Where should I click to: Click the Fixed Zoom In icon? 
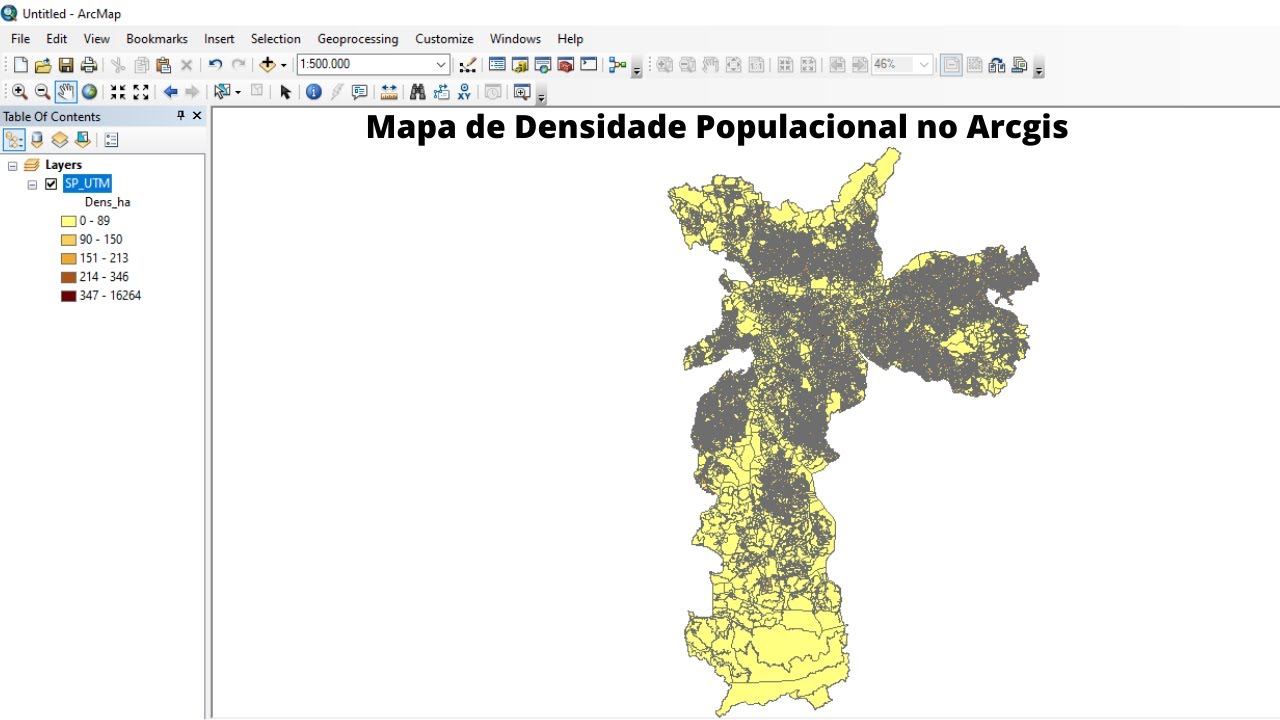[118, 92]
